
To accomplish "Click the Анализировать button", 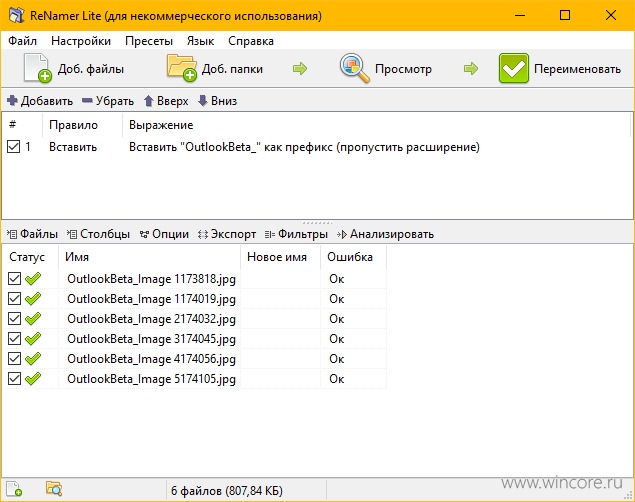I will pyautogui.click(x=385, y=234).
